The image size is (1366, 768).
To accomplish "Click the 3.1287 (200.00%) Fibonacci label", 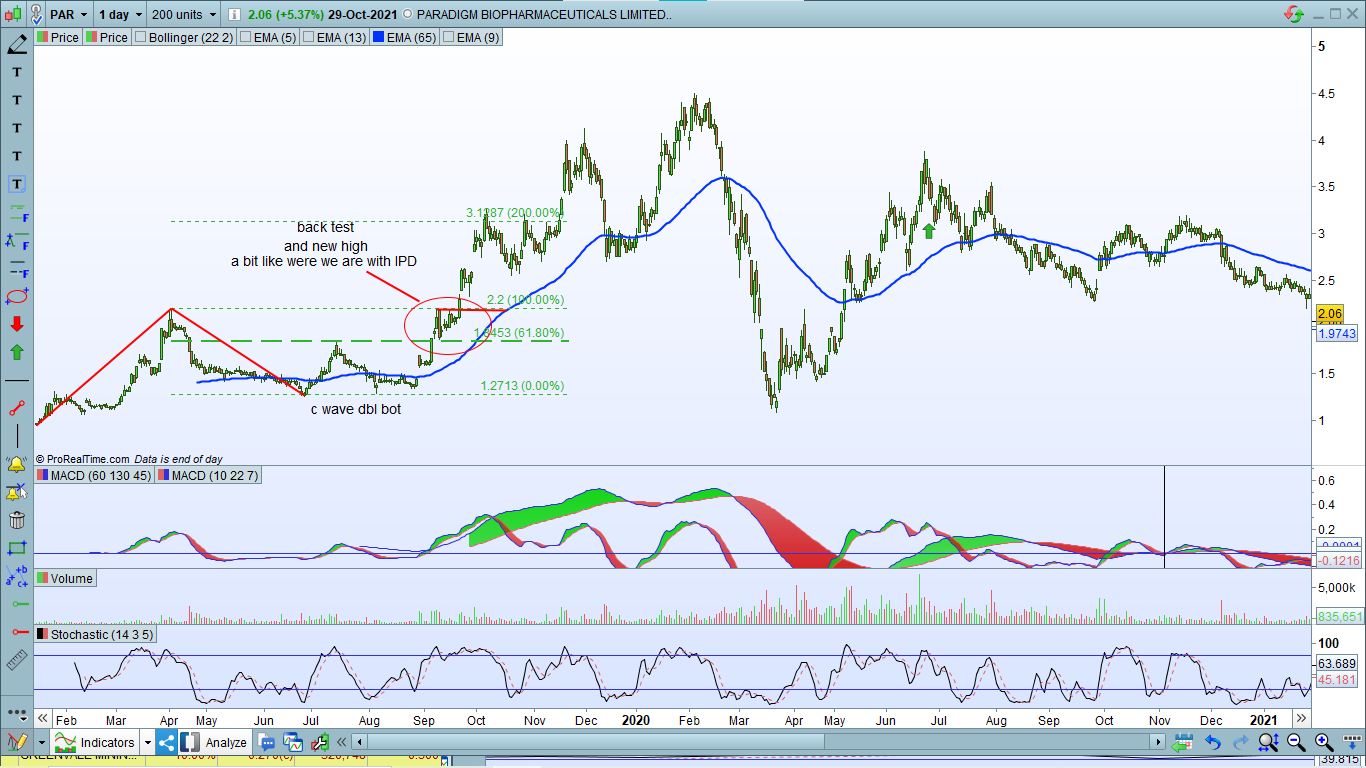I will (515, 213).
